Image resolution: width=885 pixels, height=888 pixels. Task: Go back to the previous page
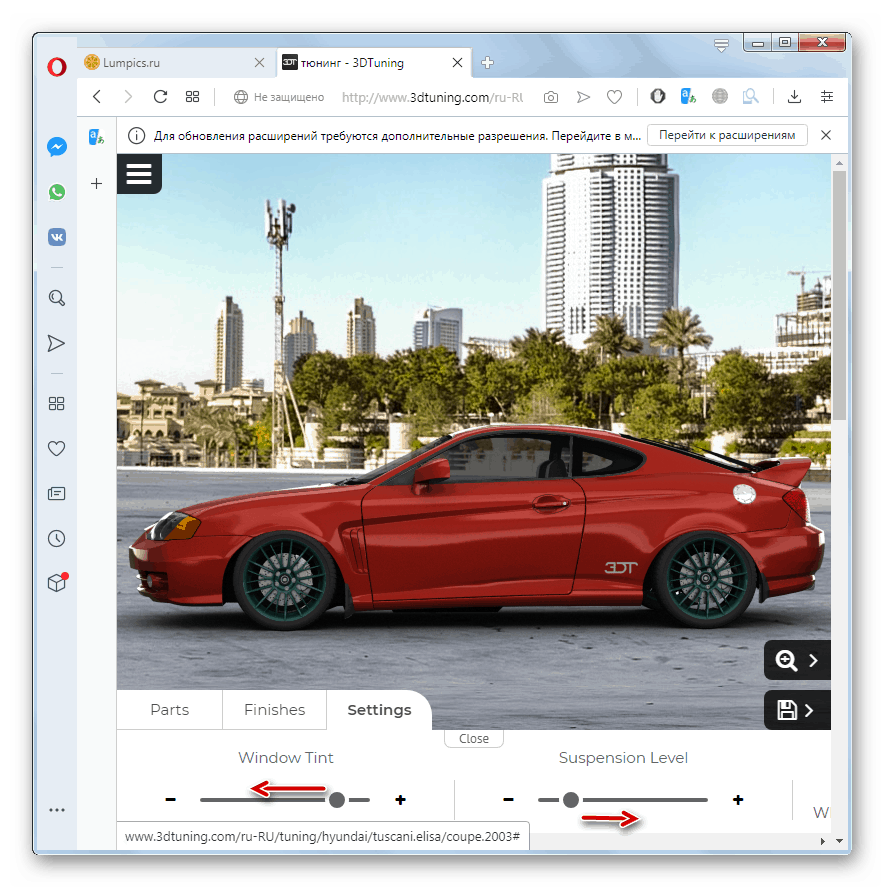(97, 97)
